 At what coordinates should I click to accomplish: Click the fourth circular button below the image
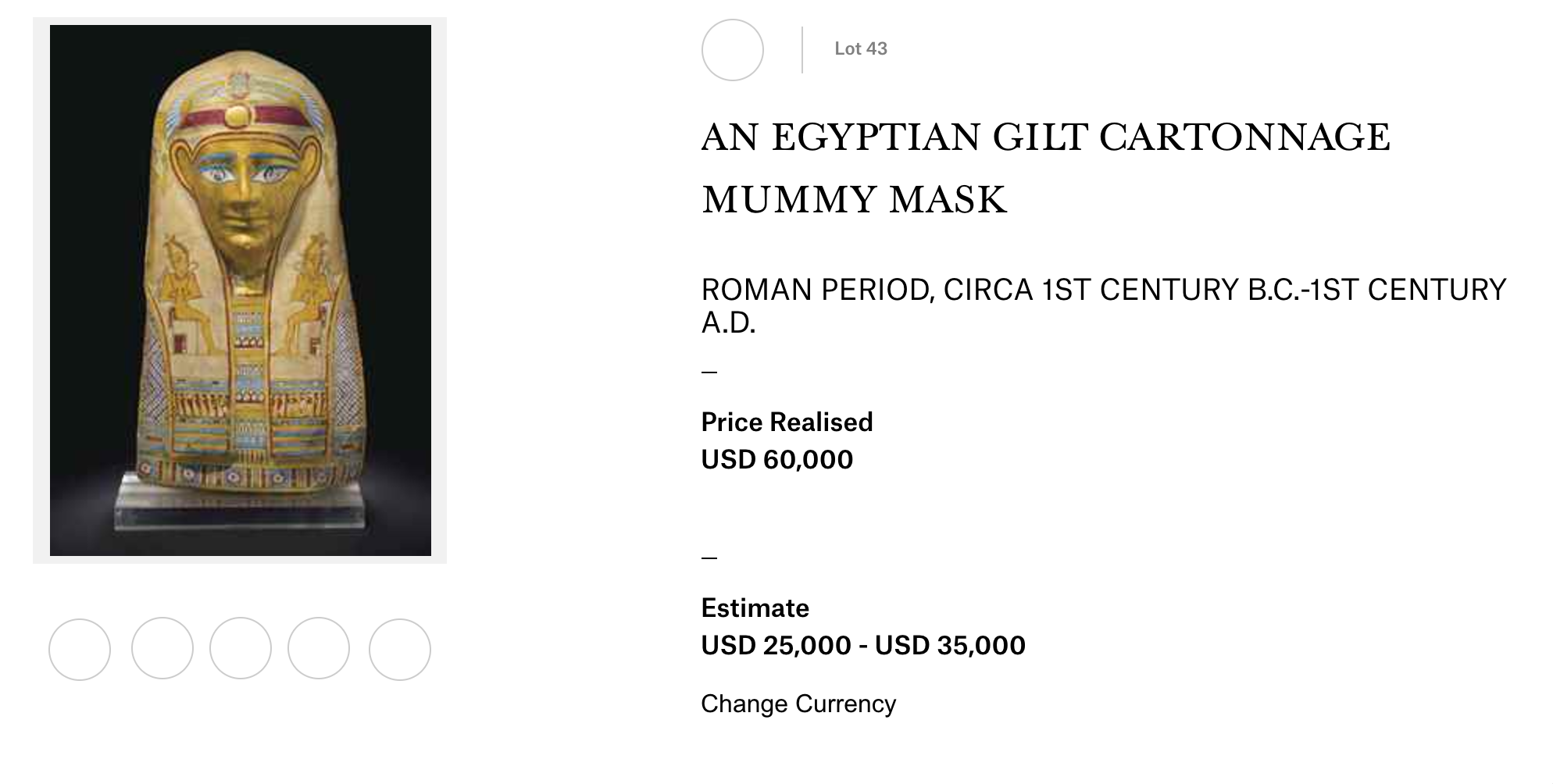[319, 650]
